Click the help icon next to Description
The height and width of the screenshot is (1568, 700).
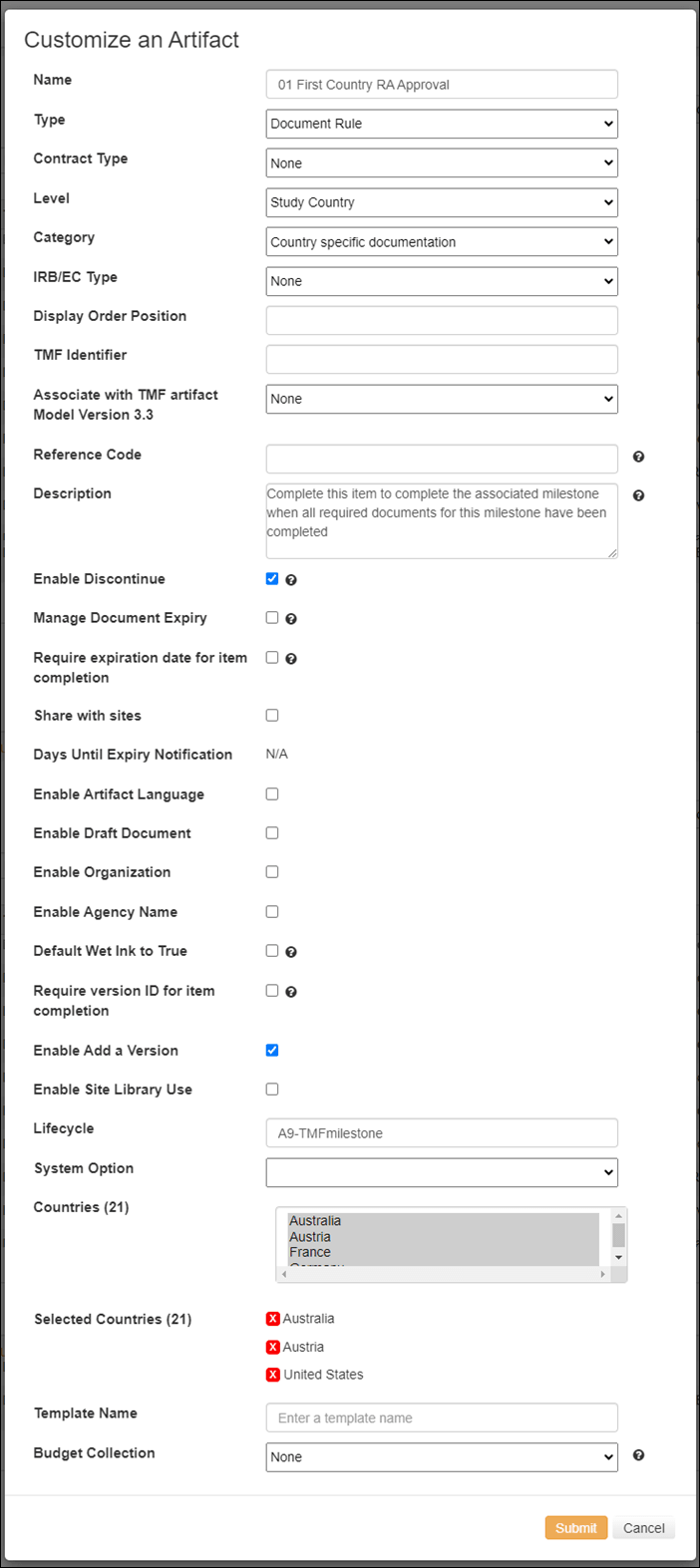638,494
